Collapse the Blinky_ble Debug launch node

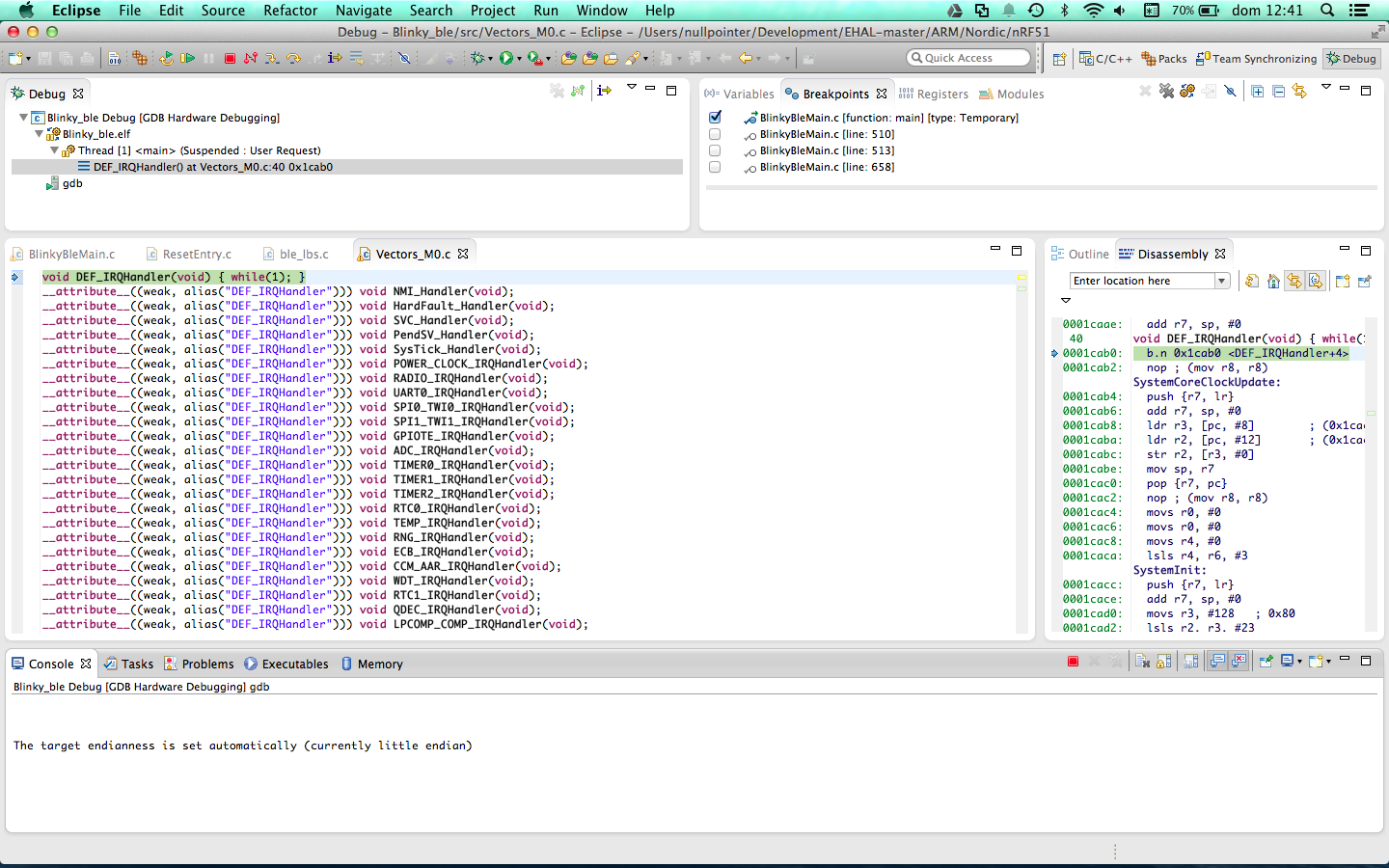23,118
